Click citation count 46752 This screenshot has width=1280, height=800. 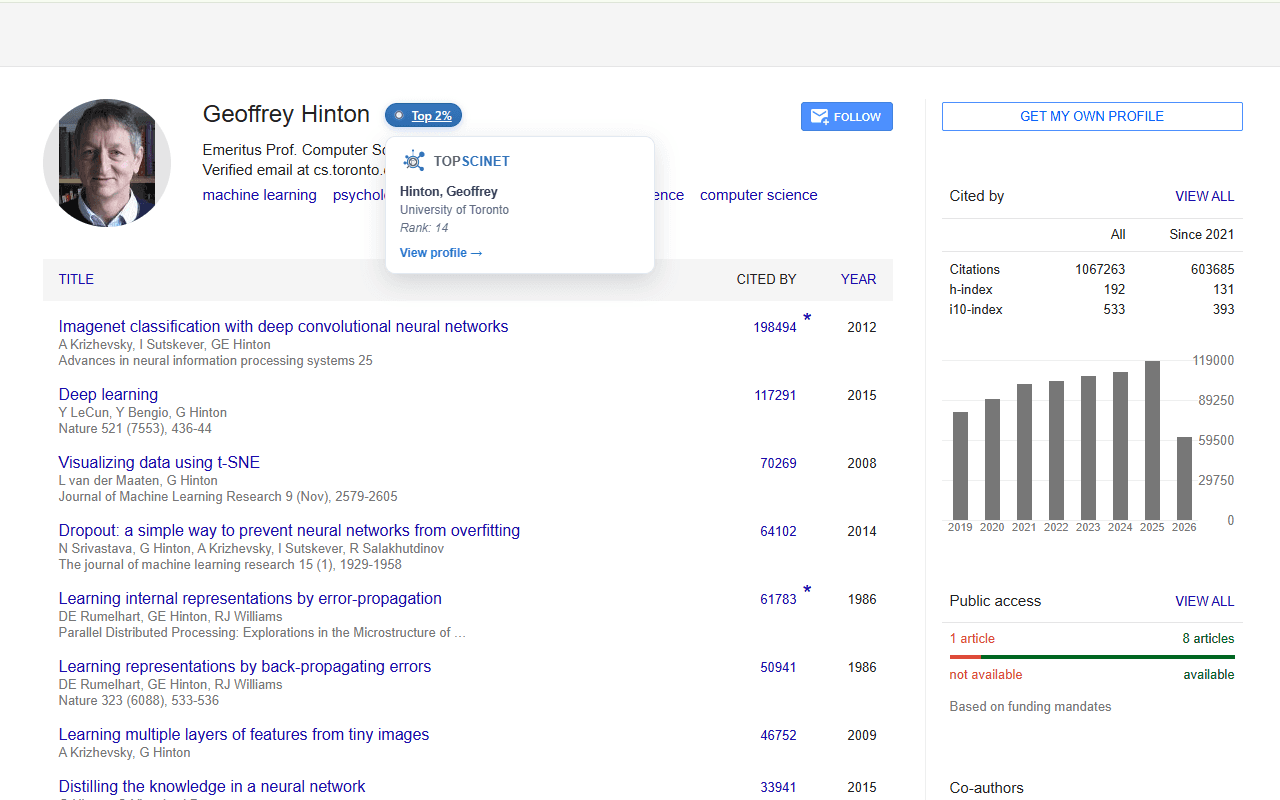(778, 735)
